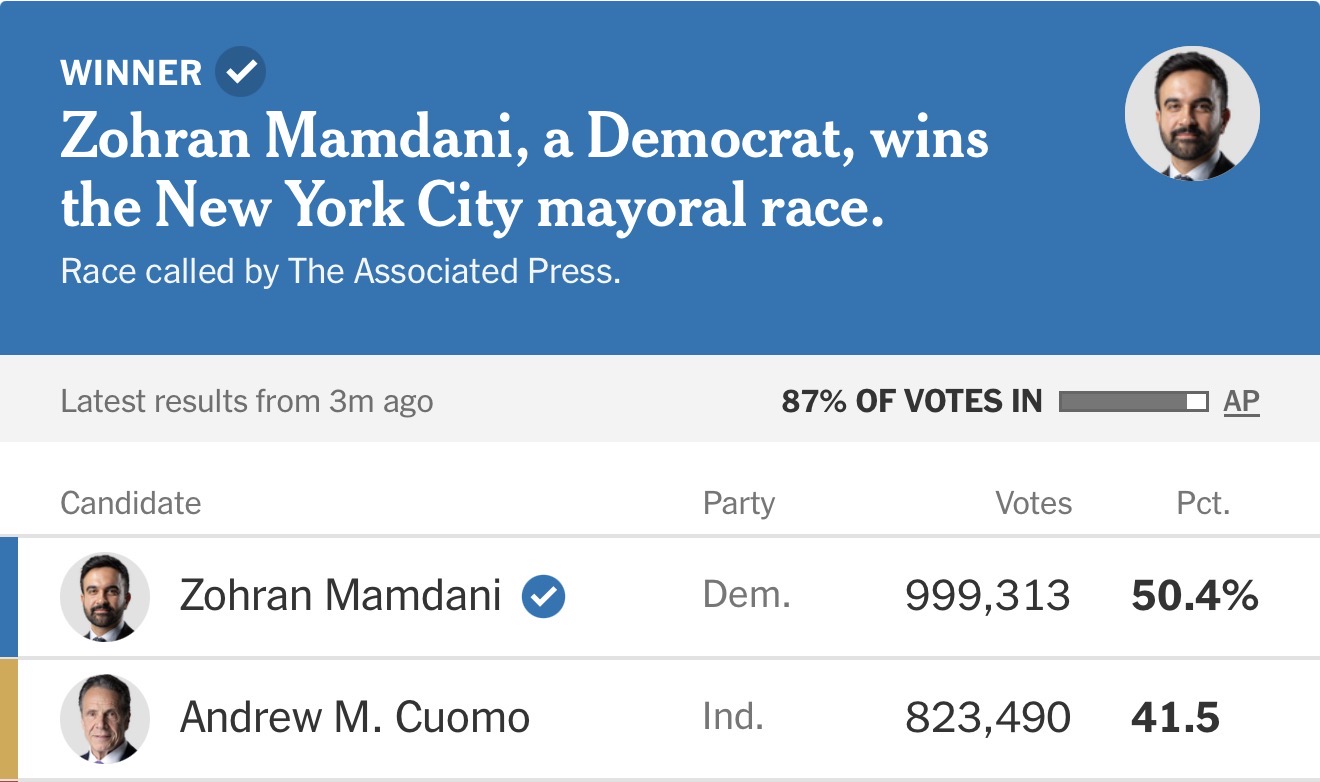
Task: Click the blue checkmark beside Zohran Mamdani
Action: pos(543,597)
